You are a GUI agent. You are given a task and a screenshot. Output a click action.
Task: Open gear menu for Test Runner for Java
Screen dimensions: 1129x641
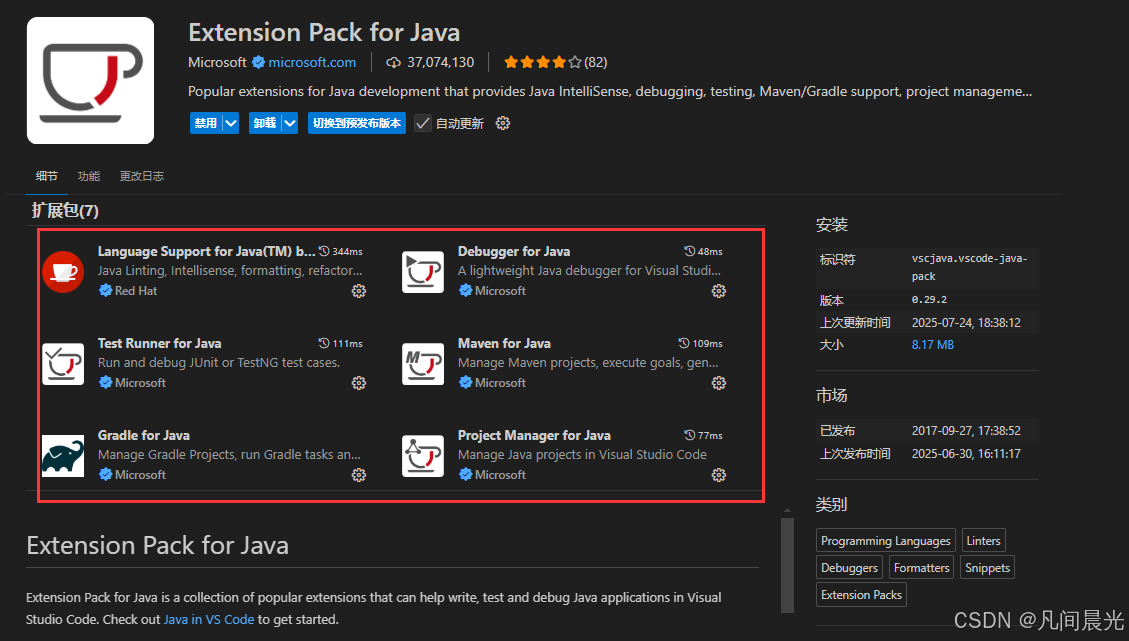pos(359,383)
